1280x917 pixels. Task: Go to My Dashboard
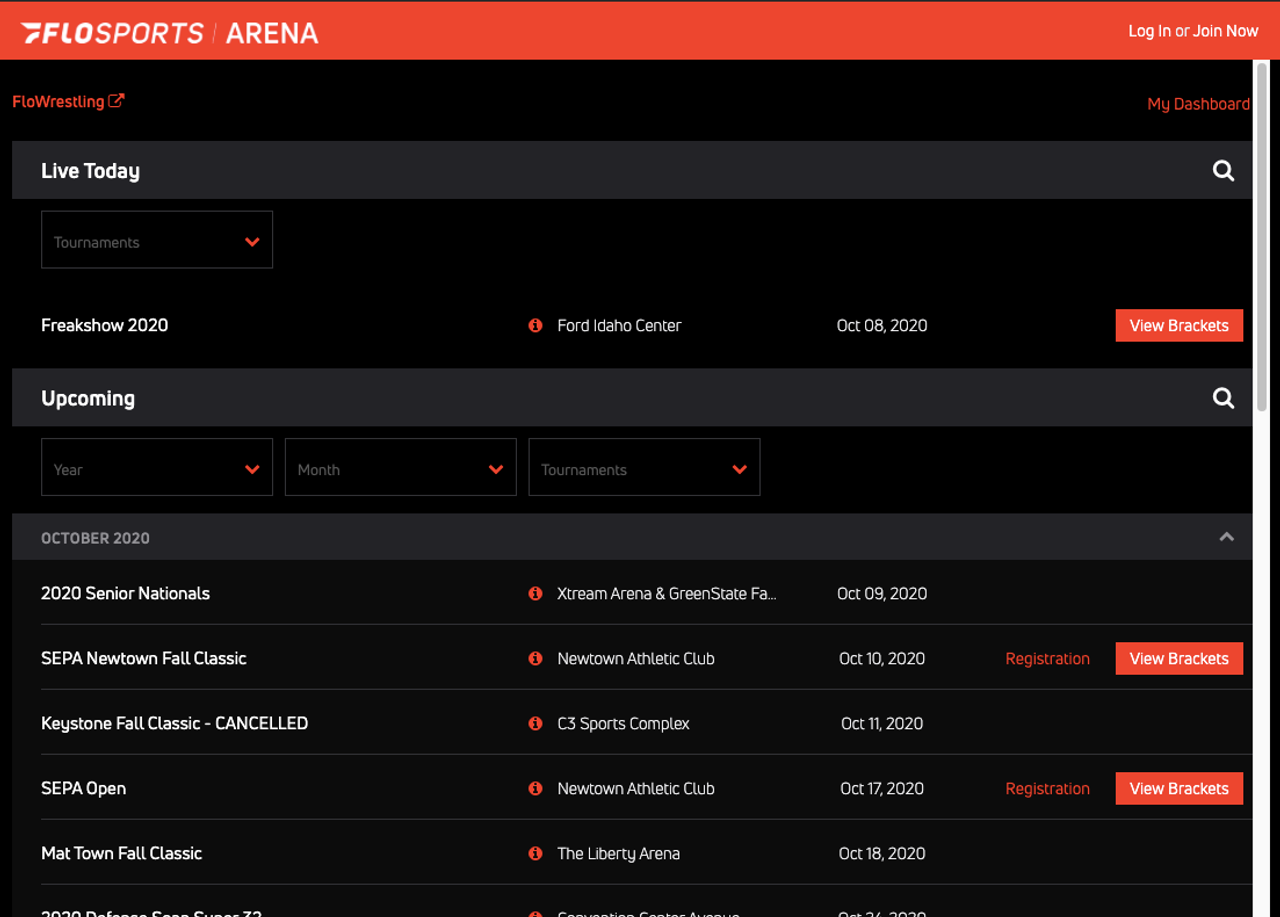coord(1198,103)
